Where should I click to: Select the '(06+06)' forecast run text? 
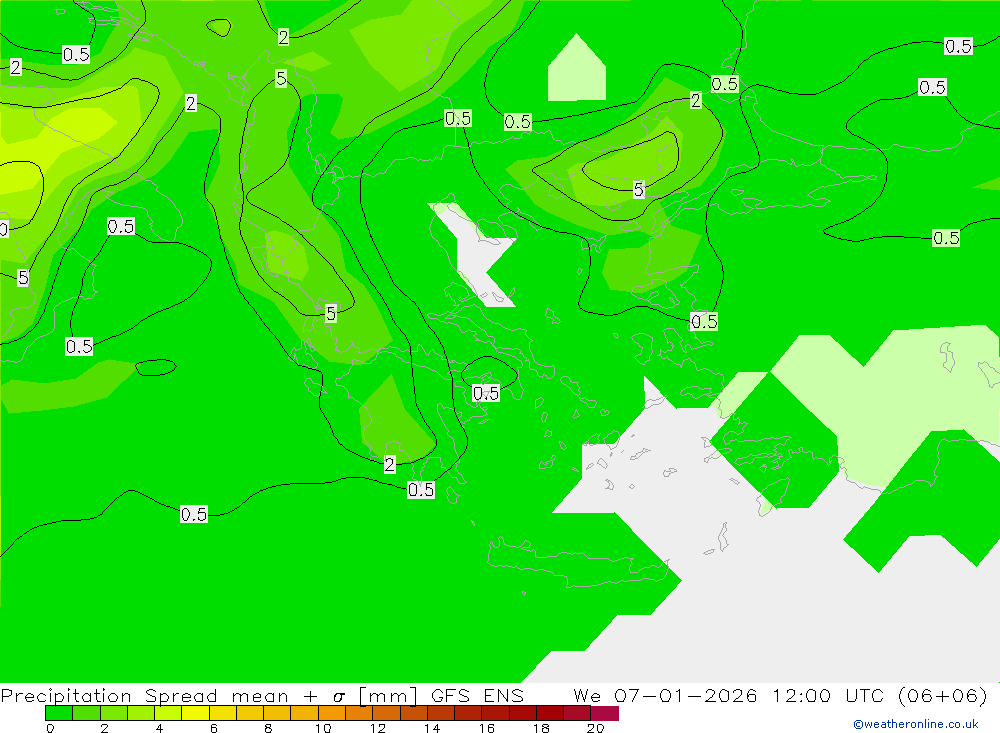(x=943, y=695)
